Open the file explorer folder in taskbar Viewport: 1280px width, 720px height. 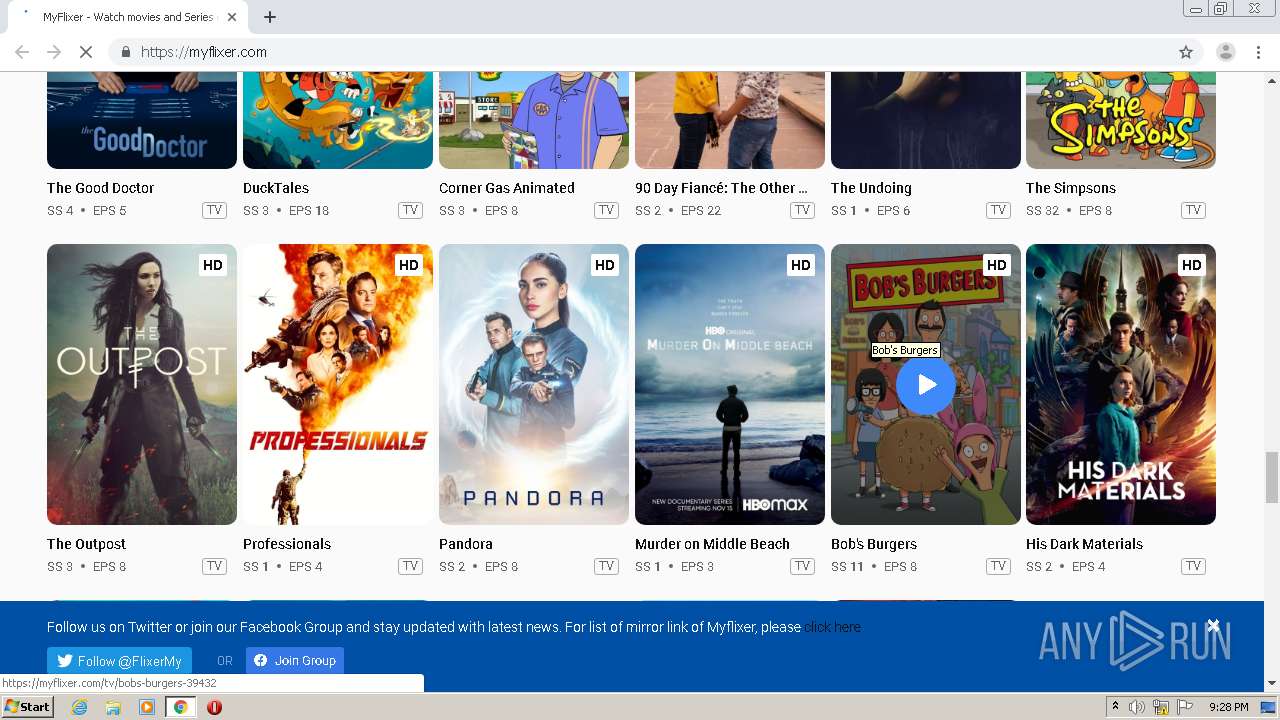[x=113, y=707]
